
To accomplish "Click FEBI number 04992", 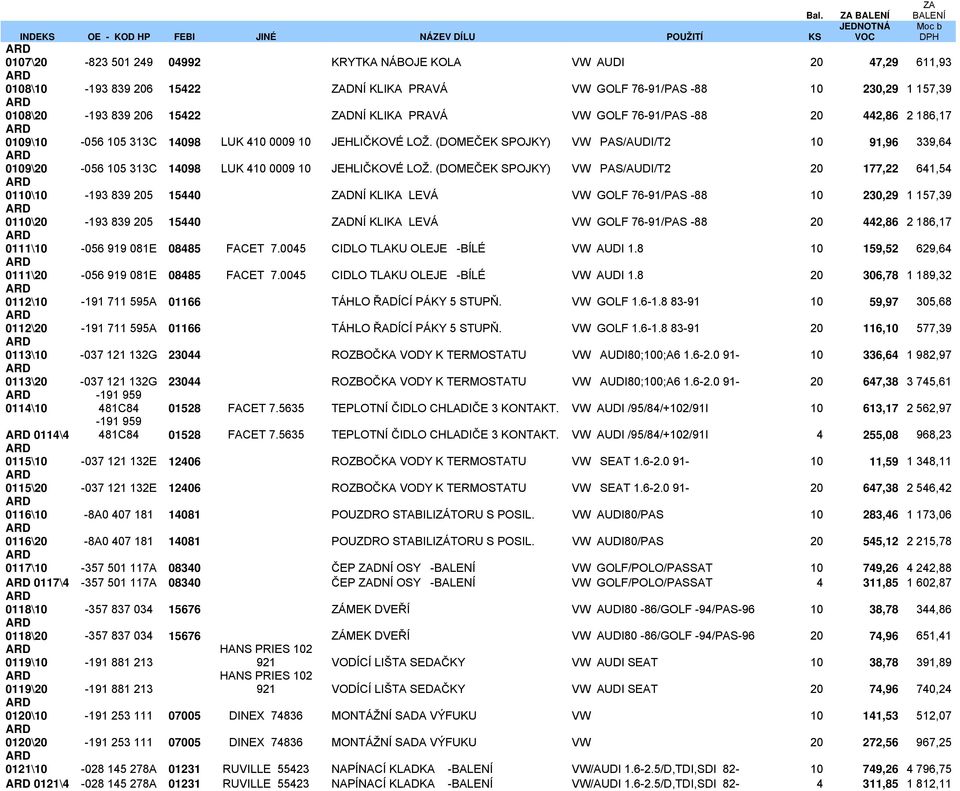I will tap(184, 62).
